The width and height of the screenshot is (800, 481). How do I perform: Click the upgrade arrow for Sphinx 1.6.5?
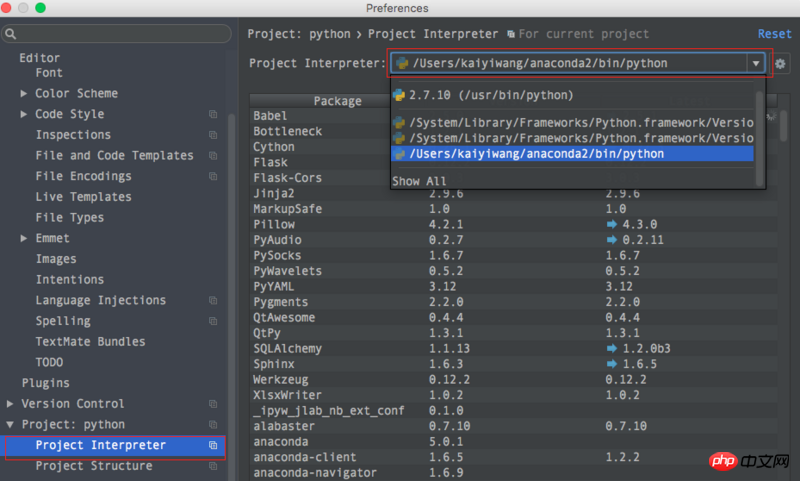click(x=612, y=364)
